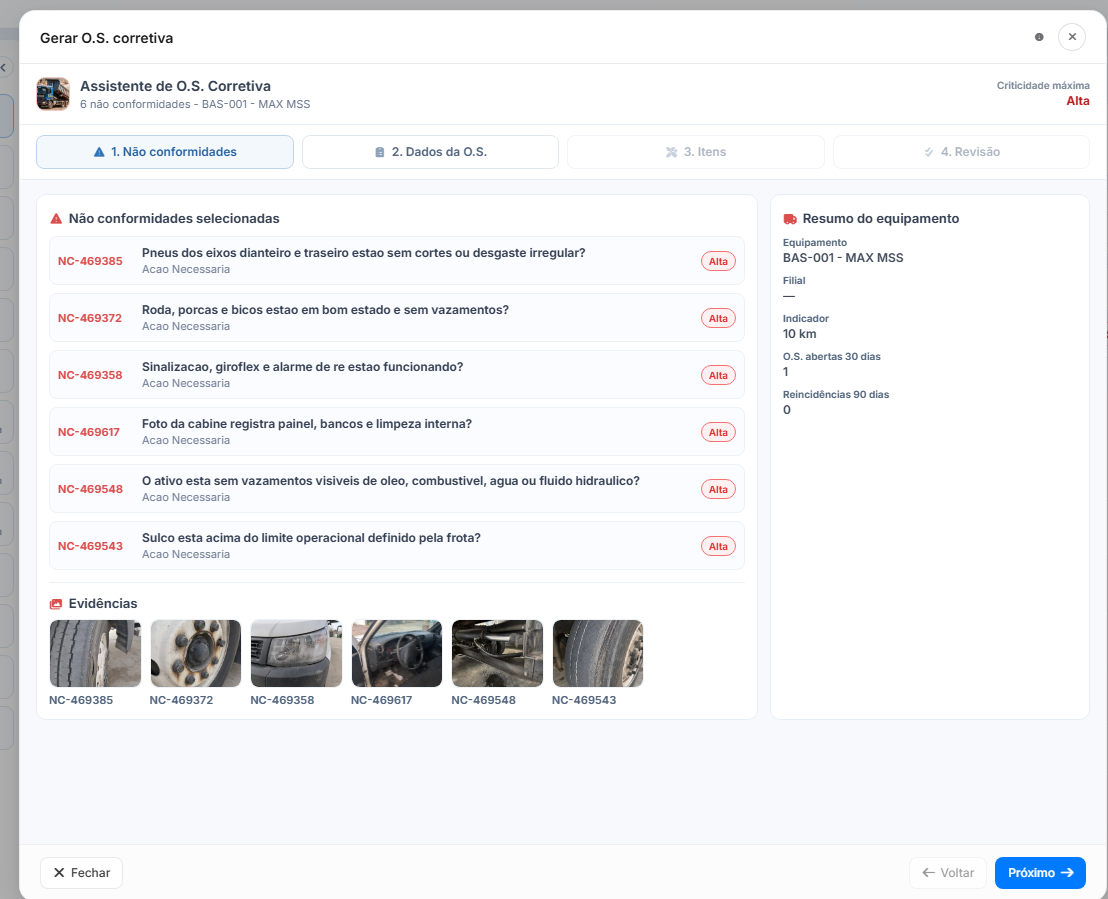Click the question 'Roda, porcas e bicos' text

tap(325, 310)
